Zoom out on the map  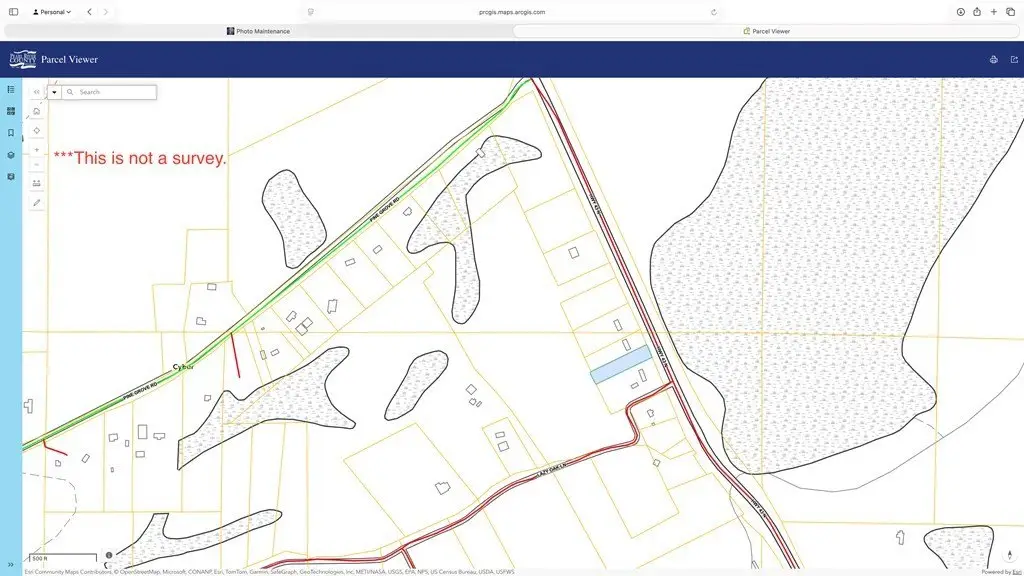pos(37,165)
